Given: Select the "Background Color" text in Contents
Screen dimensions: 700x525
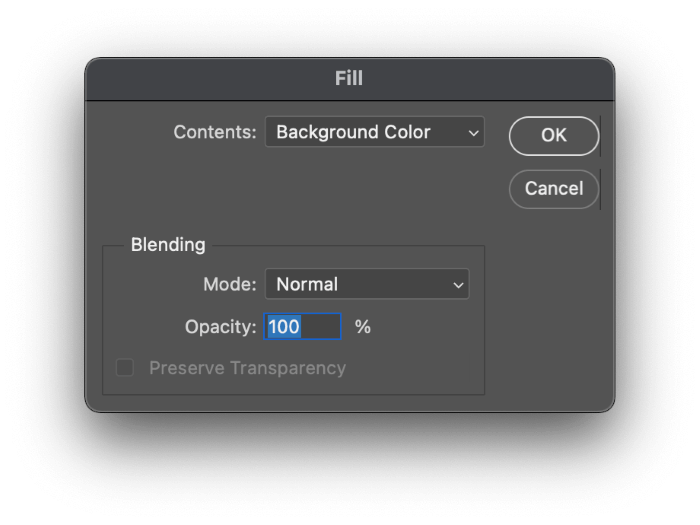Looking at the screenshot, I should 353,132.
